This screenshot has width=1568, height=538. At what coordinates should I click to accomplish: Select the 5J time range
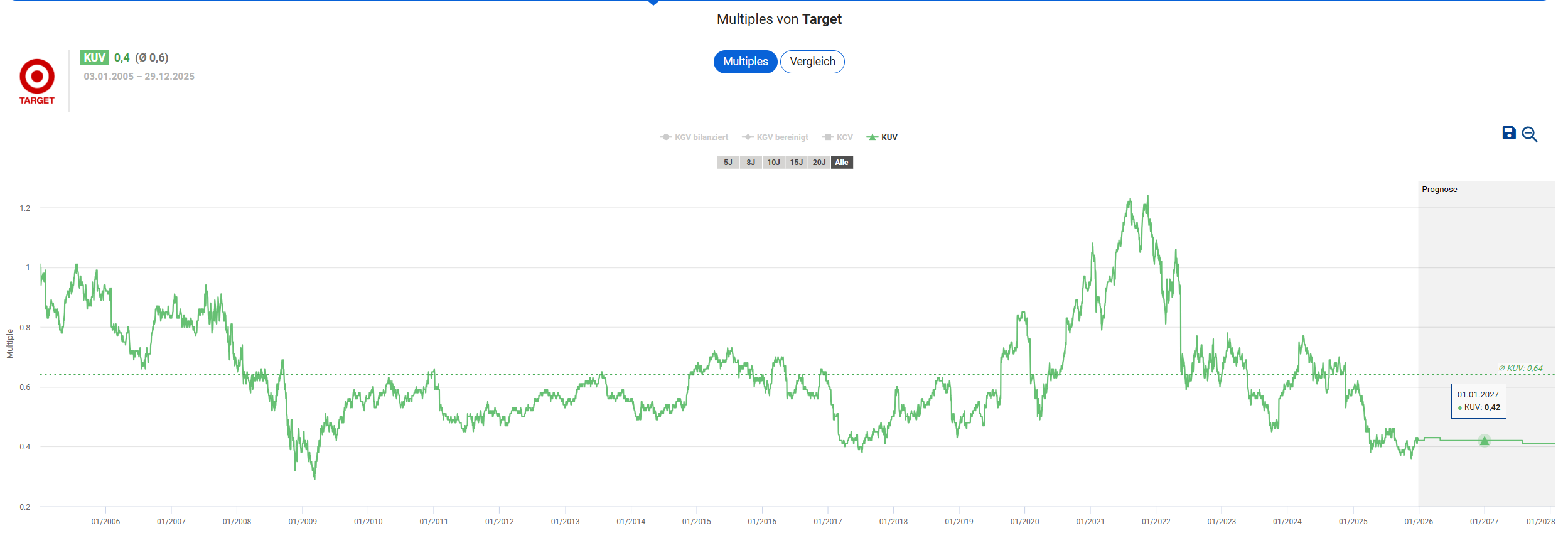[728, 163]
